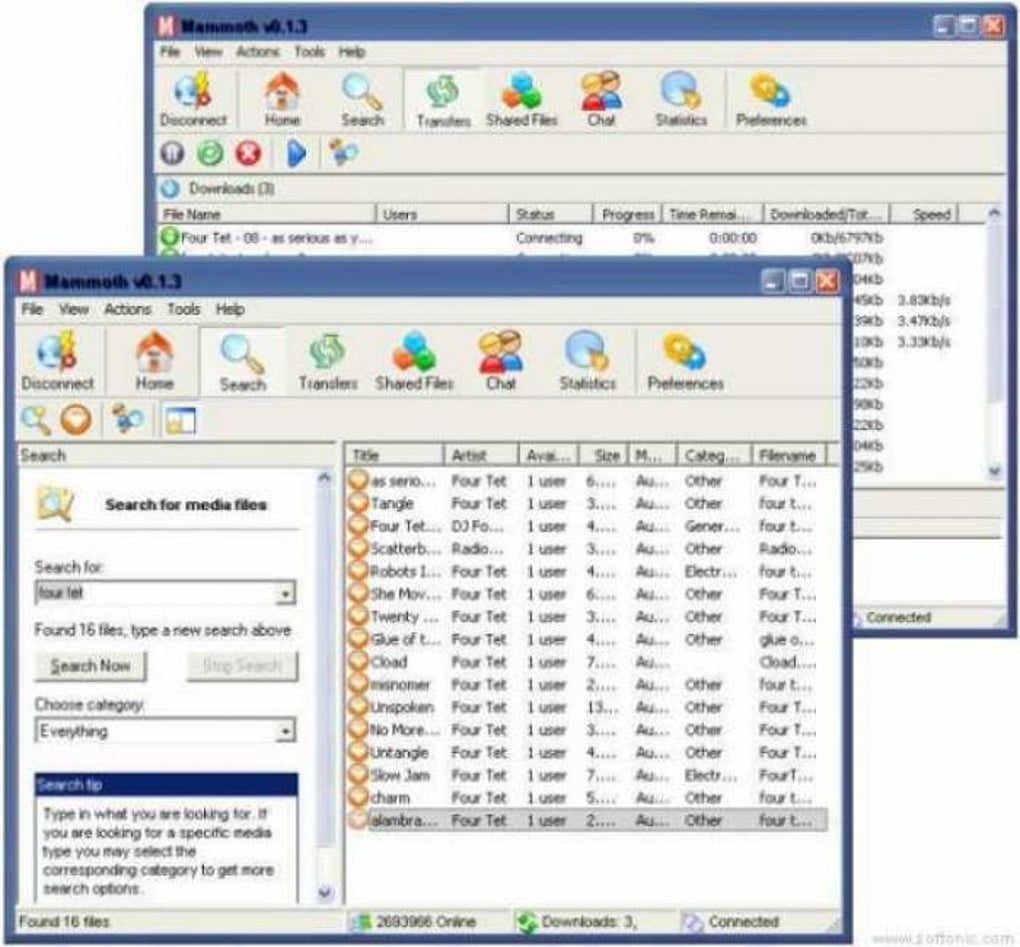Open Statistics in front window toolbar
The width and height of the screenshot is (1020, 947).
587,361
